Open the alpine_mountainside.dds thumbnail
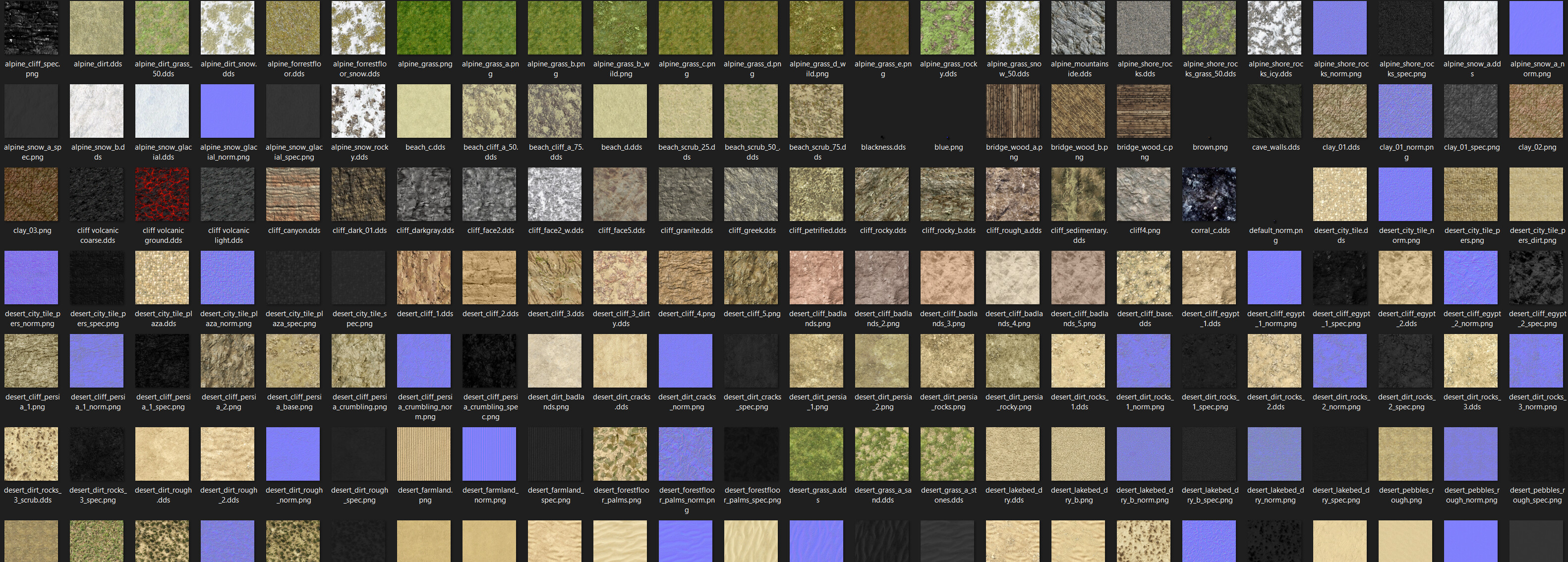 coord(1079,27)
